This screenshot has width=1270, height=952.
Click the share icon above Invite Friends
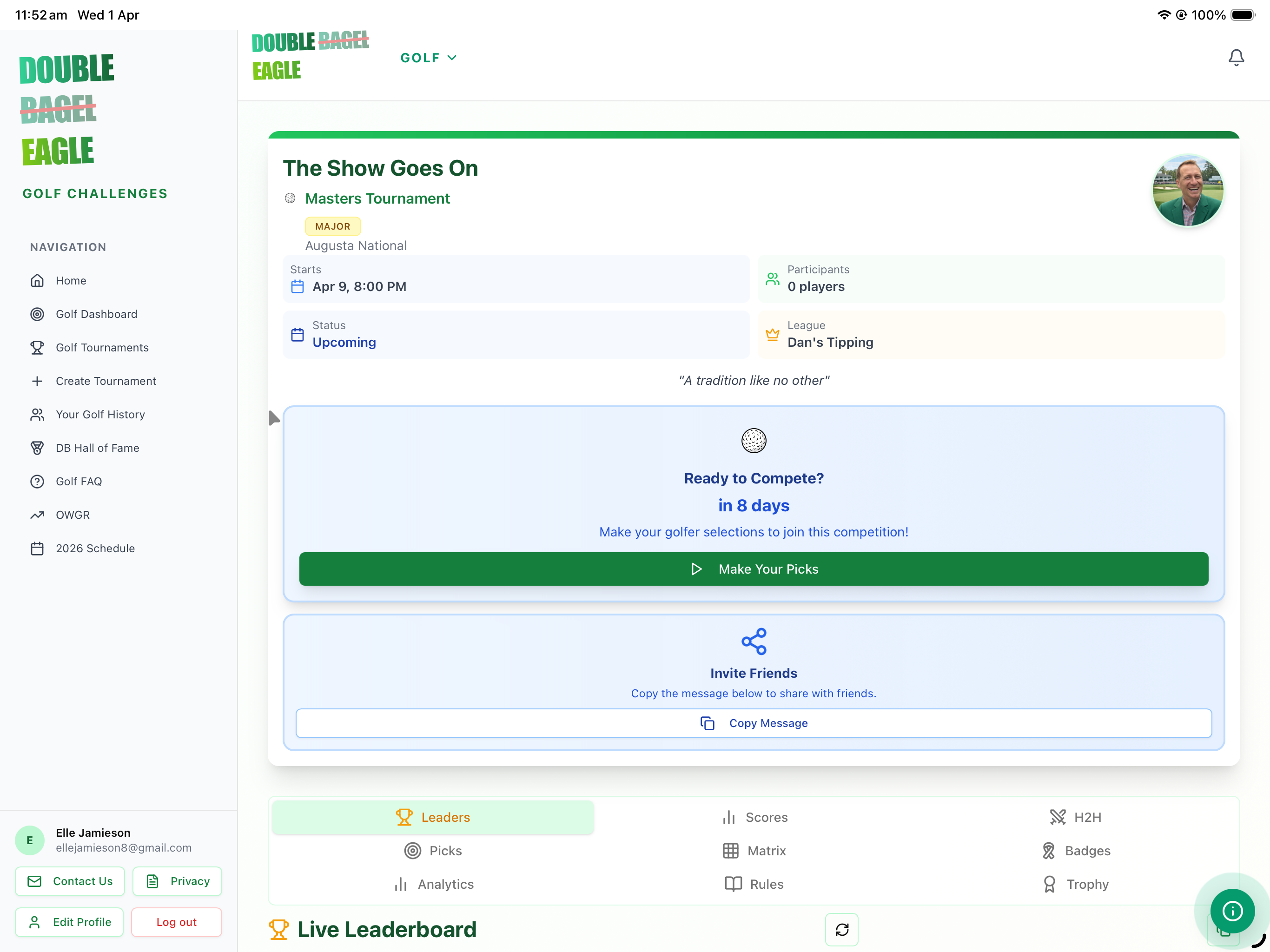click(x=753, y=641)
